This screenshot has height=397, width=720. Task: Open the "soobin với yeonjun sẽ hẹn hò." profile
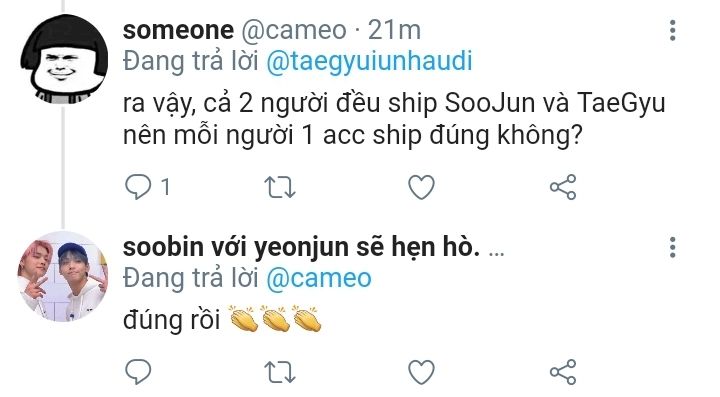click(301, 247)
